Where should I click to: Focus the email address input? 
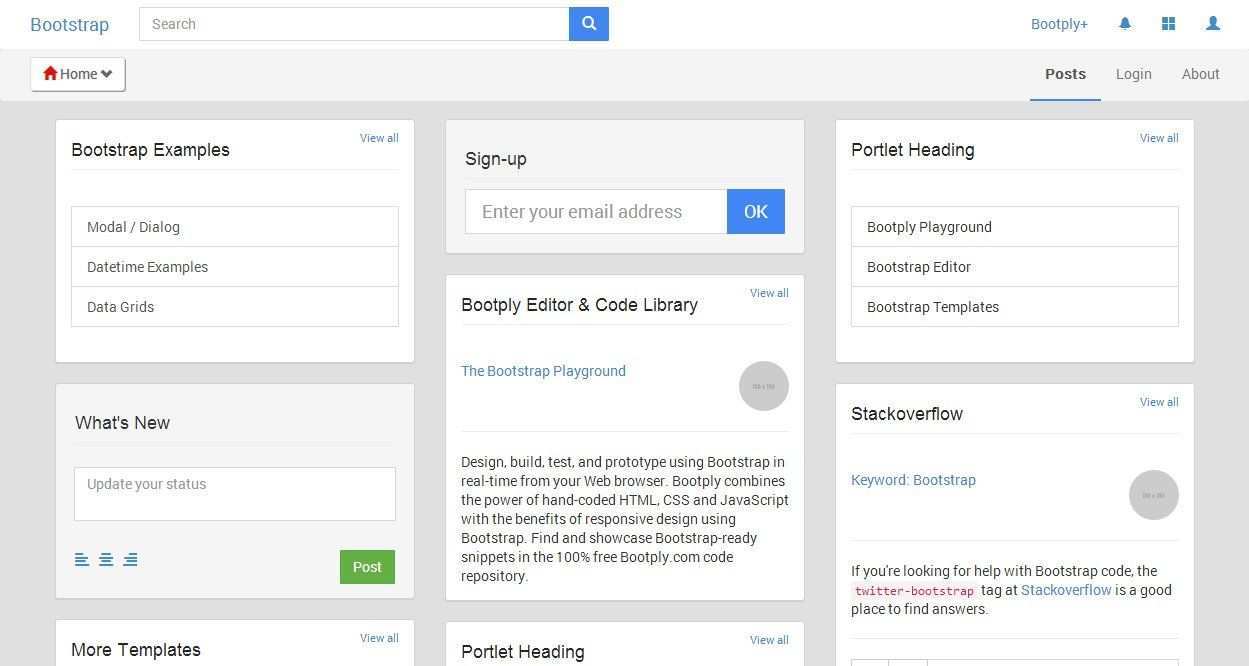click(x=596, y=212)
